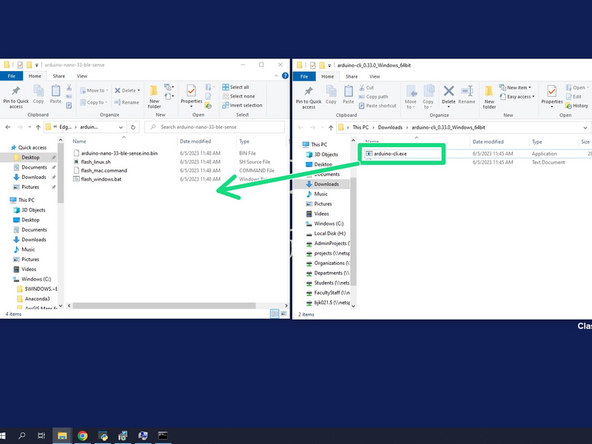Image resolution: width=592 pixels, height=444 pixels.
Task: Click up arrow in left window navigation
Action: (x=38, y=127)
